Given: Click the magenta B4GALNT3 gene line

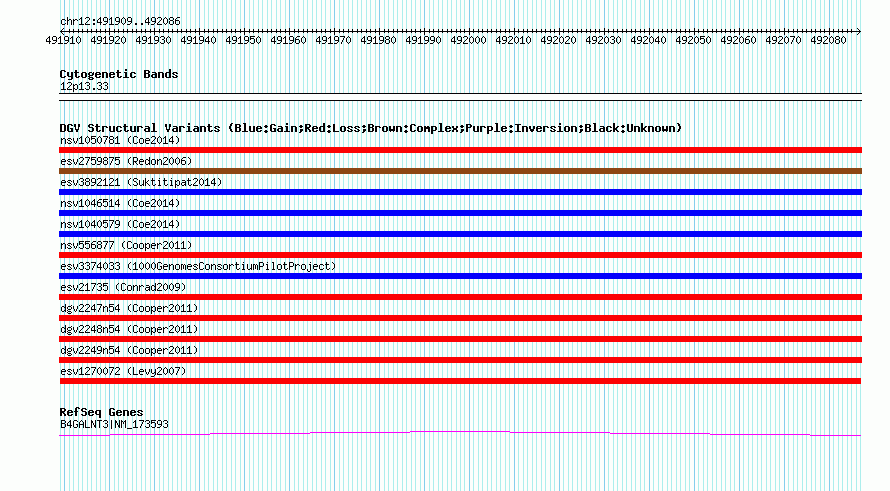Looking at the screenshot, I should [x=460, y=434].
